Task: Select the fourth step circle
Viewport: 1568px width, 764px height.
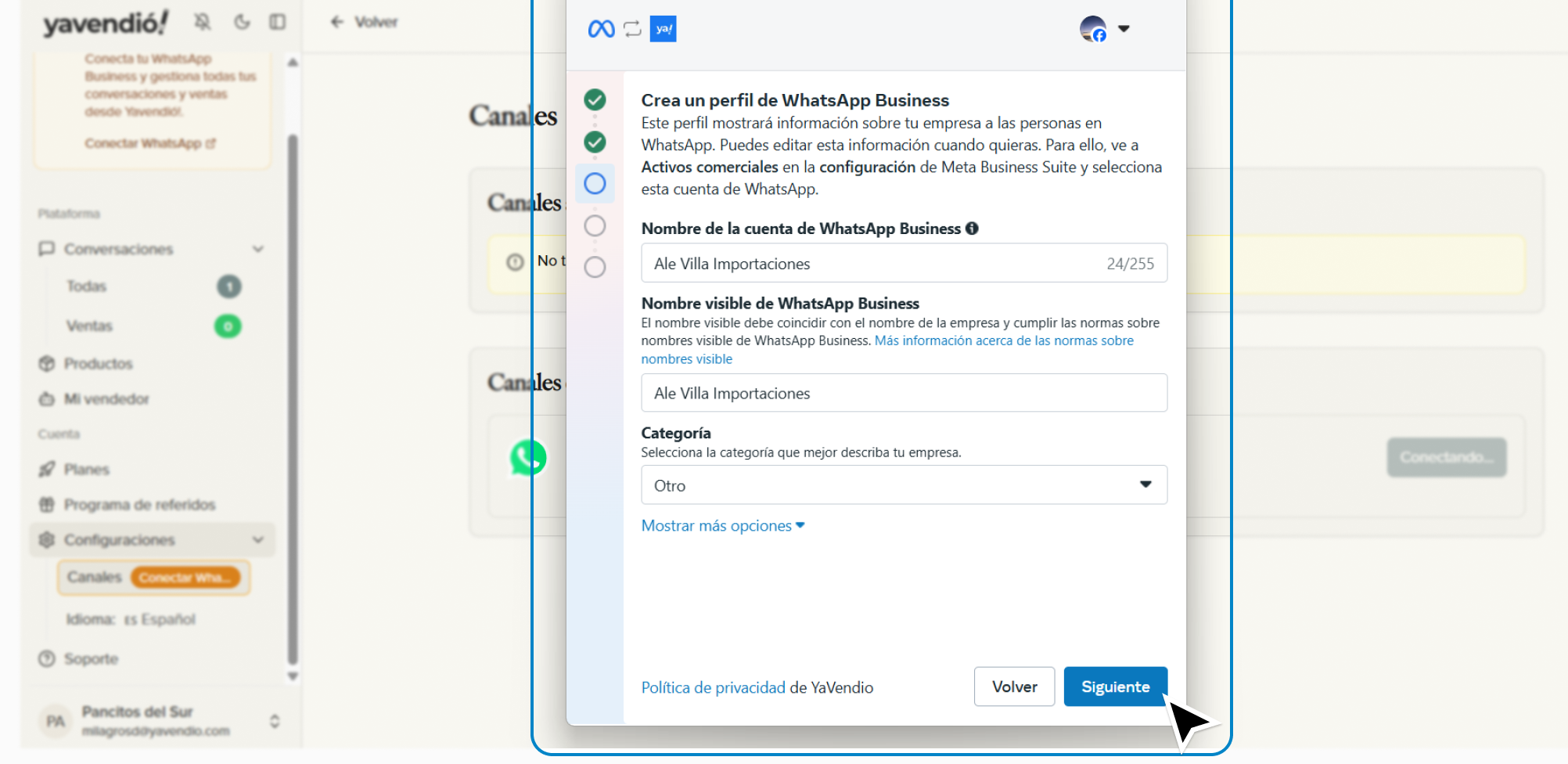Action: [x=595, y=225]
